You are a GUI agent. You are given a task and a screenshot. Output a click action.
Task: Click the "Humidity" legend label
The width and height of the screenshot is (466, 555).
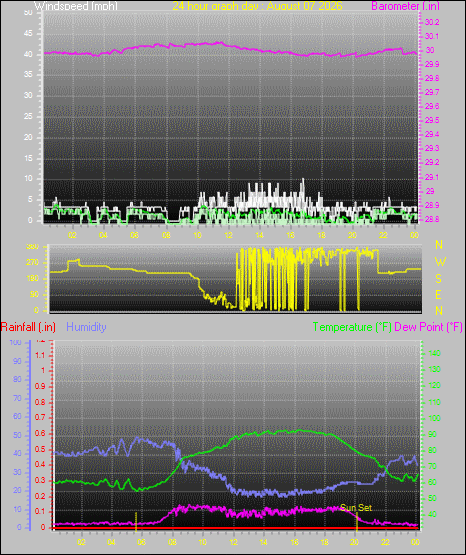(x=86, y=327)
